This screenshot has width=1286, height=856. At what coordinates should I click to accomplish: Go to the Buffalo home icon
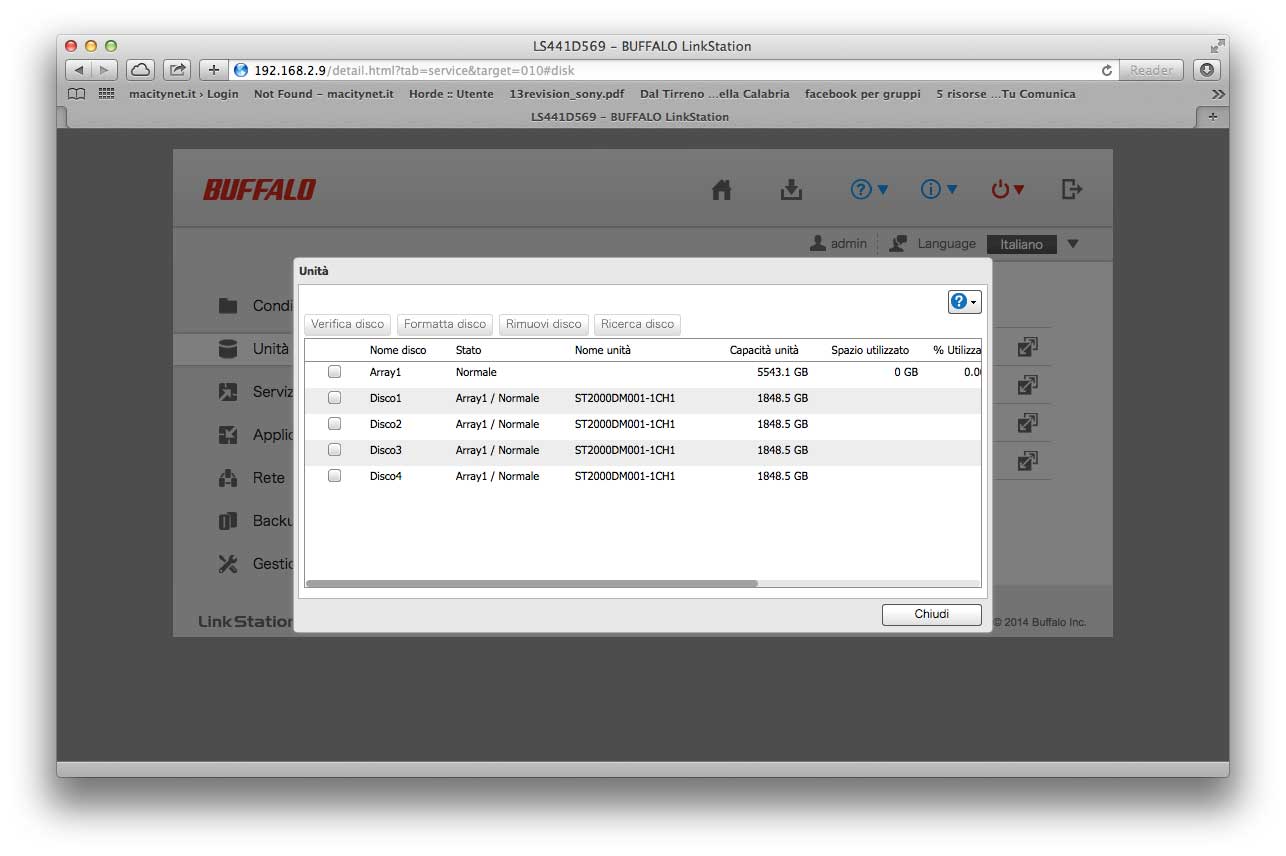click(721, 189)
